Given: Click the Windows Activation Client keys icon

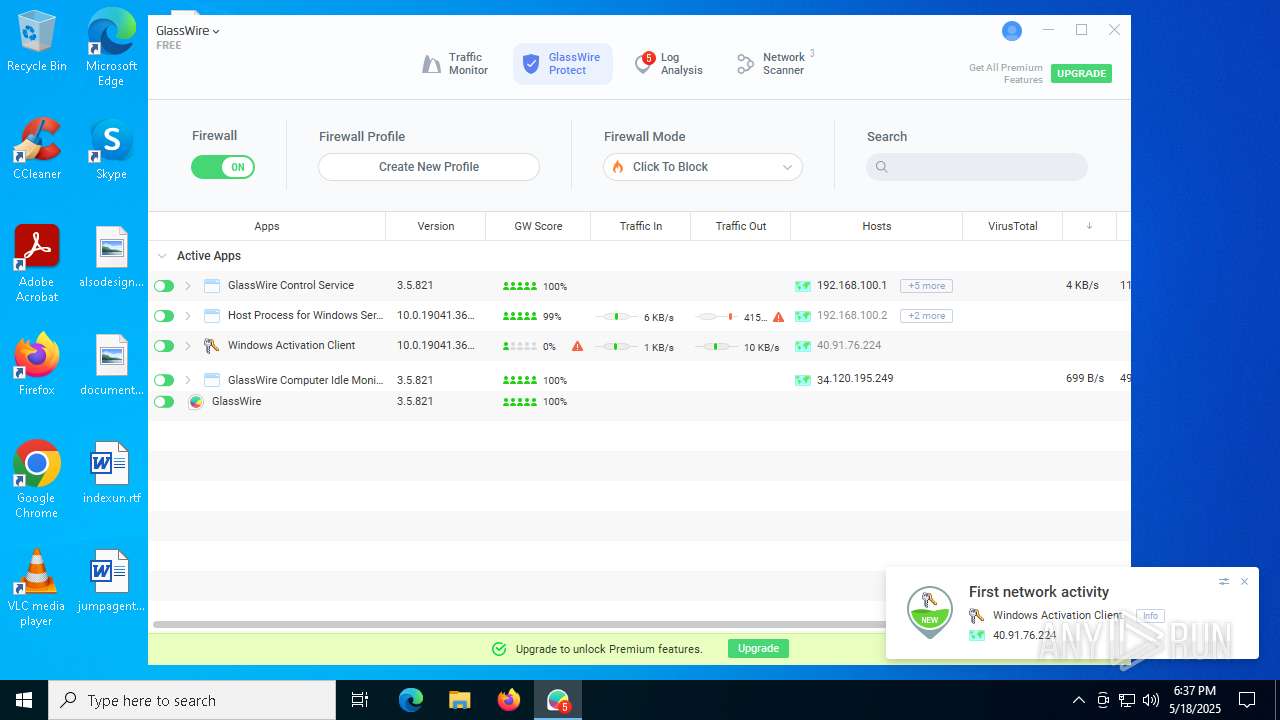Looking at the screenshot, I should pos(211,346).
